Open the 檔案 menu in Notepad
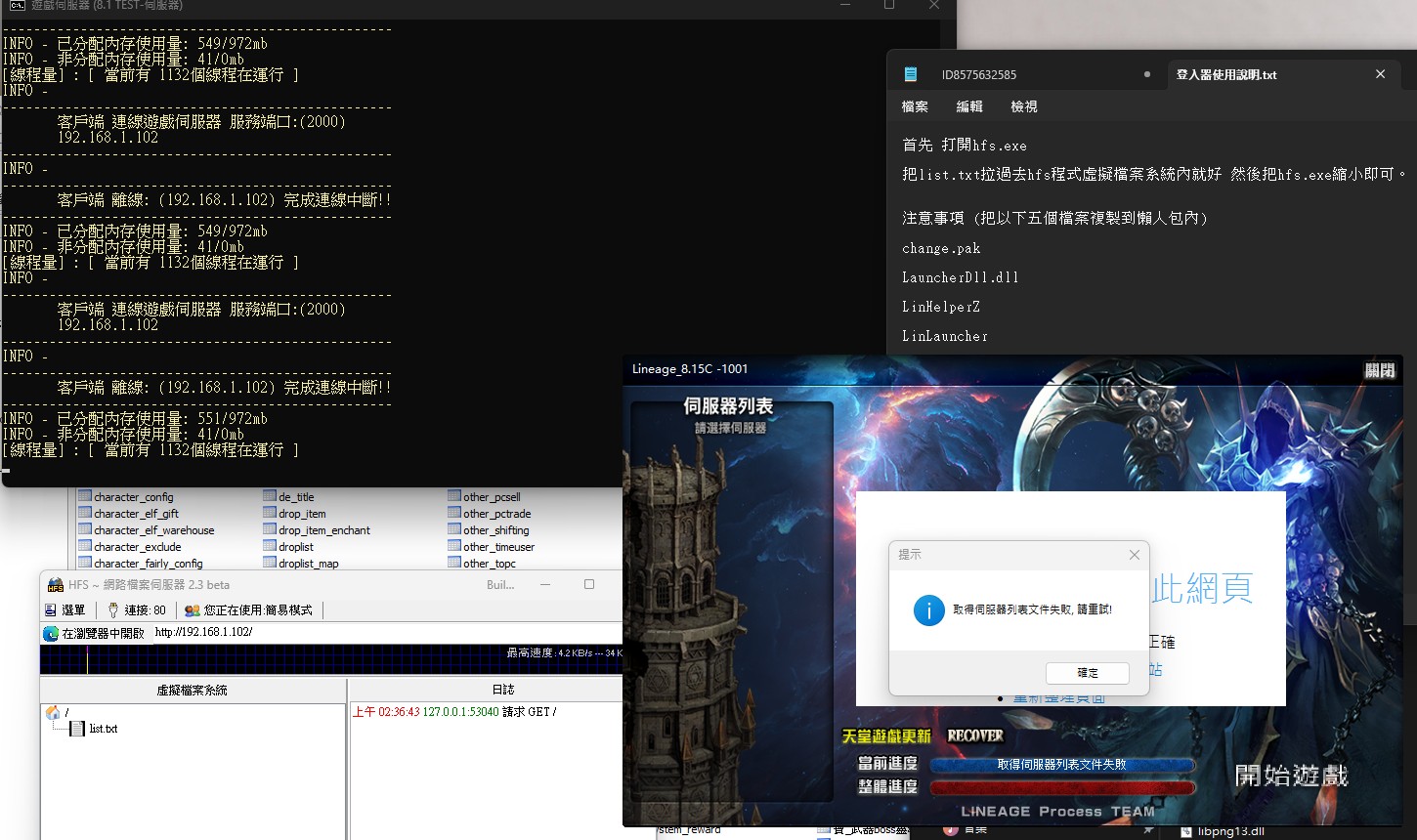1417x840 pixels. [x=915, y=106]
